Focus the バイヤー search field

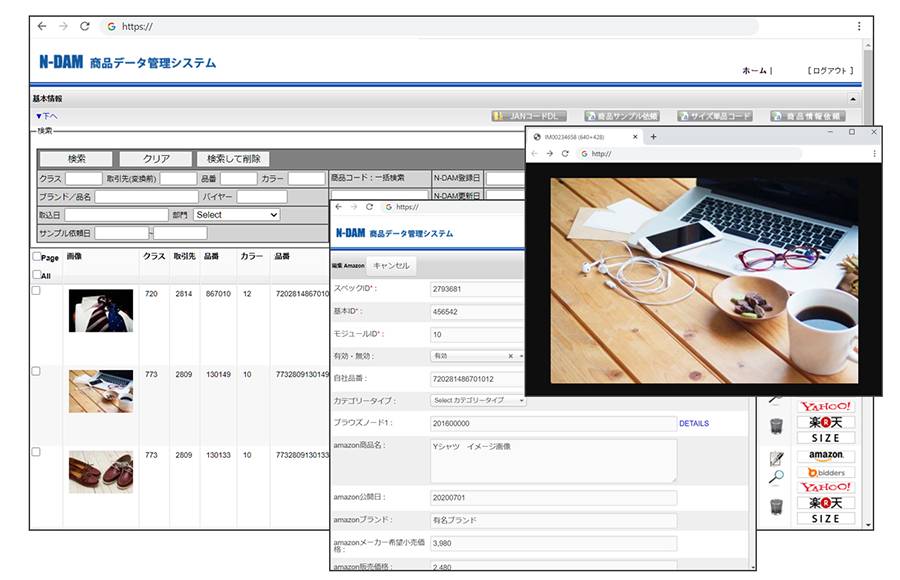(262, 196)
